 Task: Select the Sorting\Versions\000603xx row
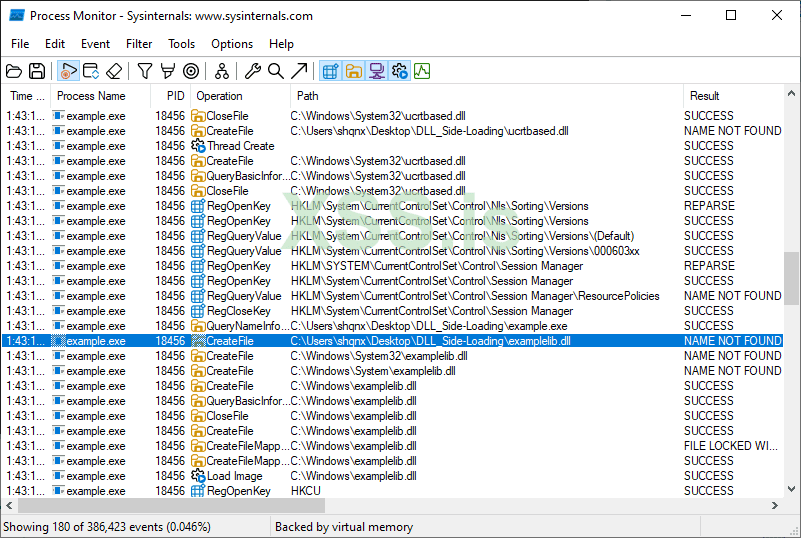tap(392, 251)
